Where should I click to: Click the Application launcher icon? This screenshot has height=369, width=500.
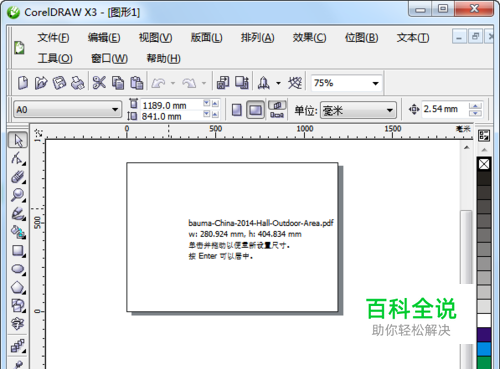point(264,83)
